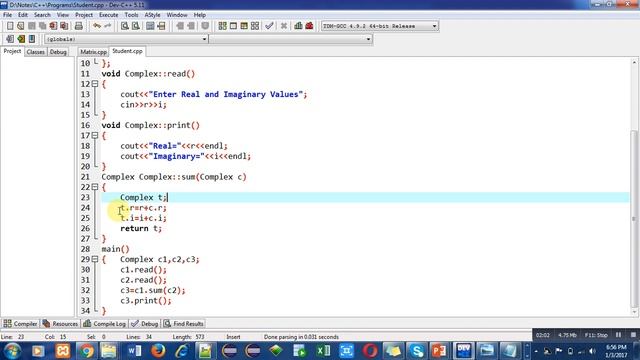Open Google Chrome from the taskbar
This screenshot has width=640, height=360.
tap(87, 351)
